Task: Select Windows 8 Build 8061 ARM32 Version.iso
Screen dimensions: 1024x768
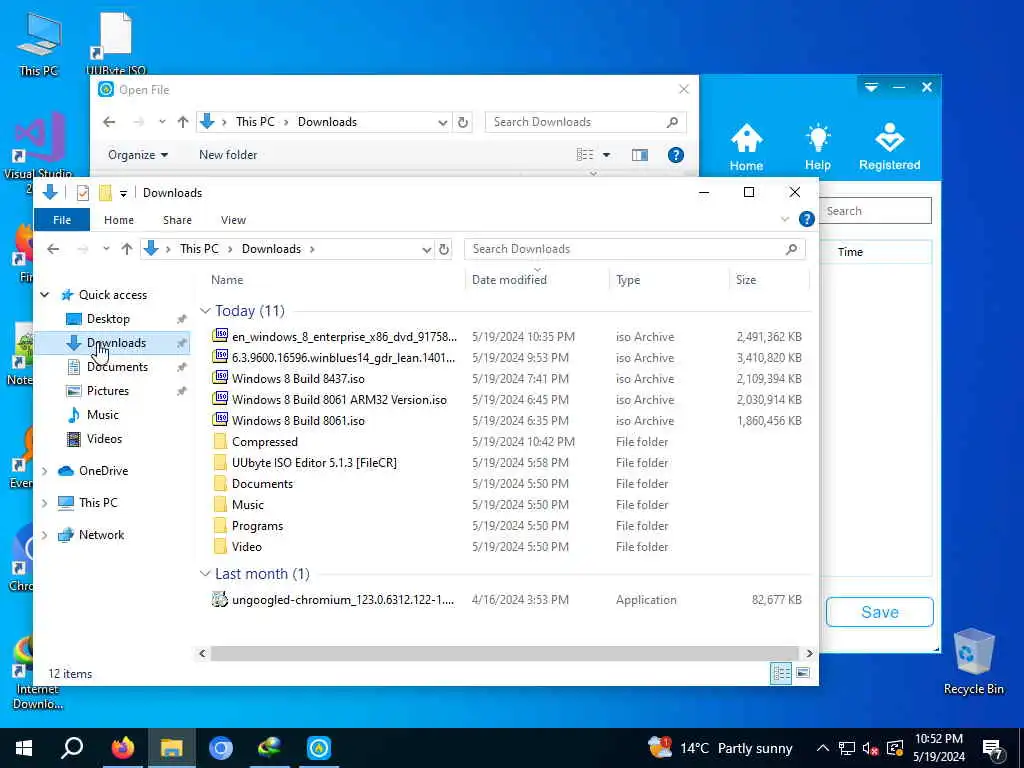Action: 339,400
